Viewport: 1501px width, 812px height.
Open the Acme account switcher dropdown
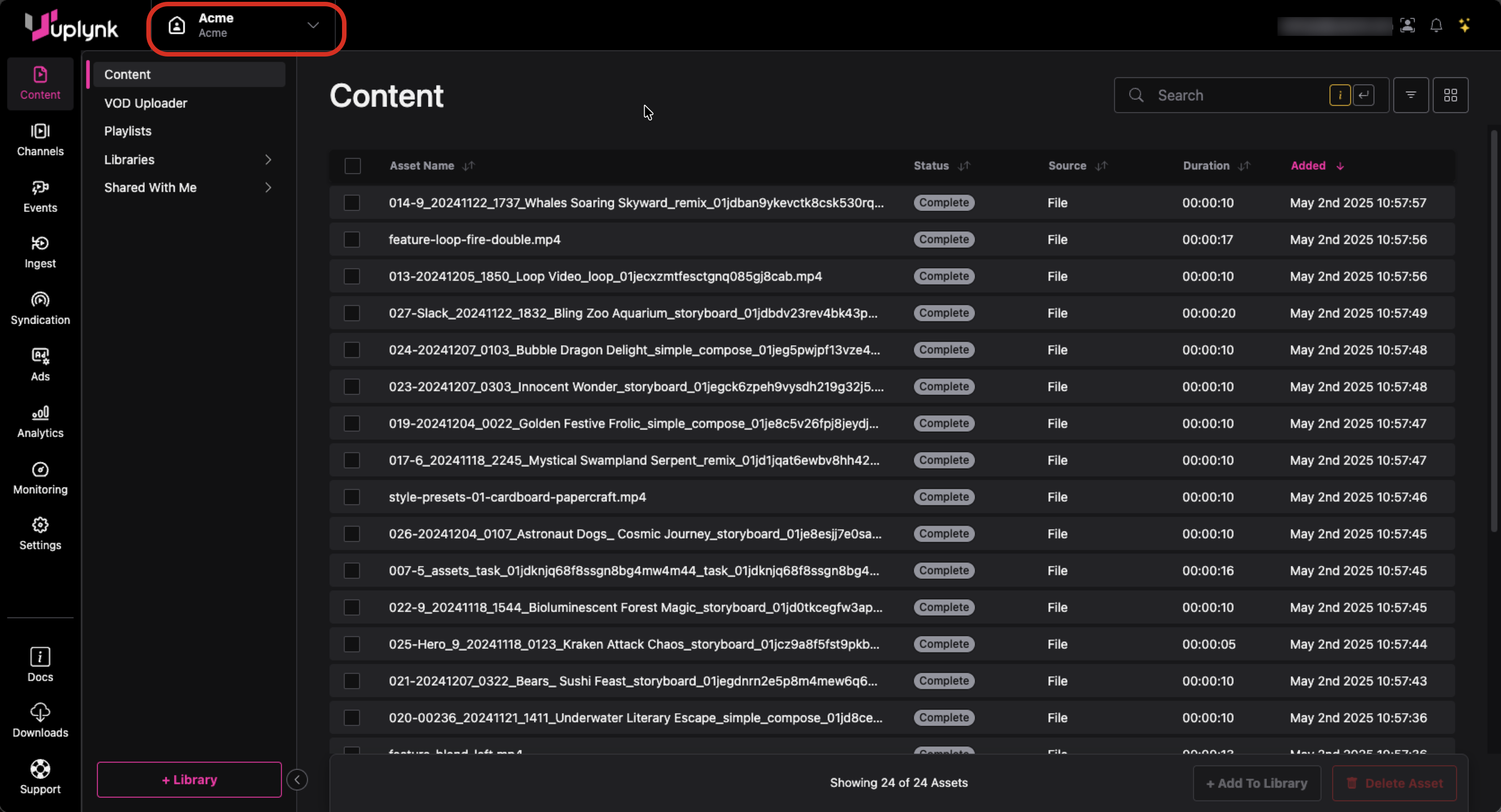tap(245, 26)
